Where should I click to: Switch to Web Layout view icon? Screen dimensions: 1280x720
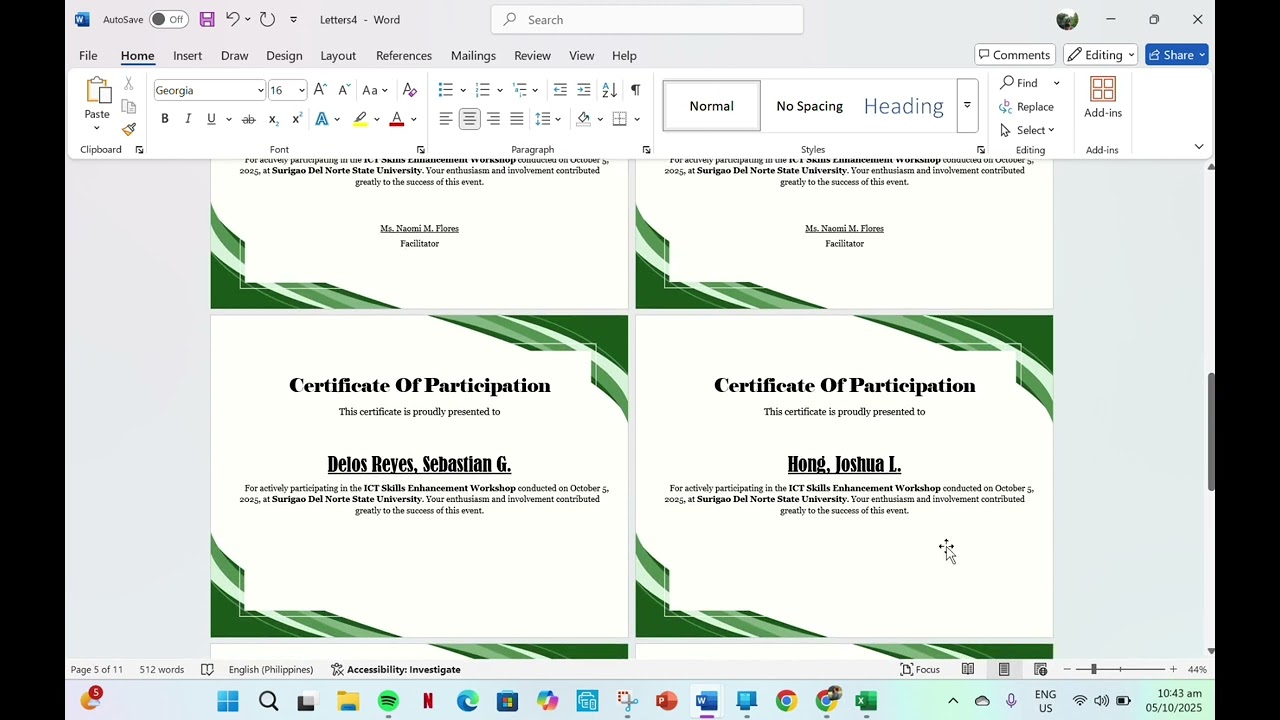tap(1040, 669)
